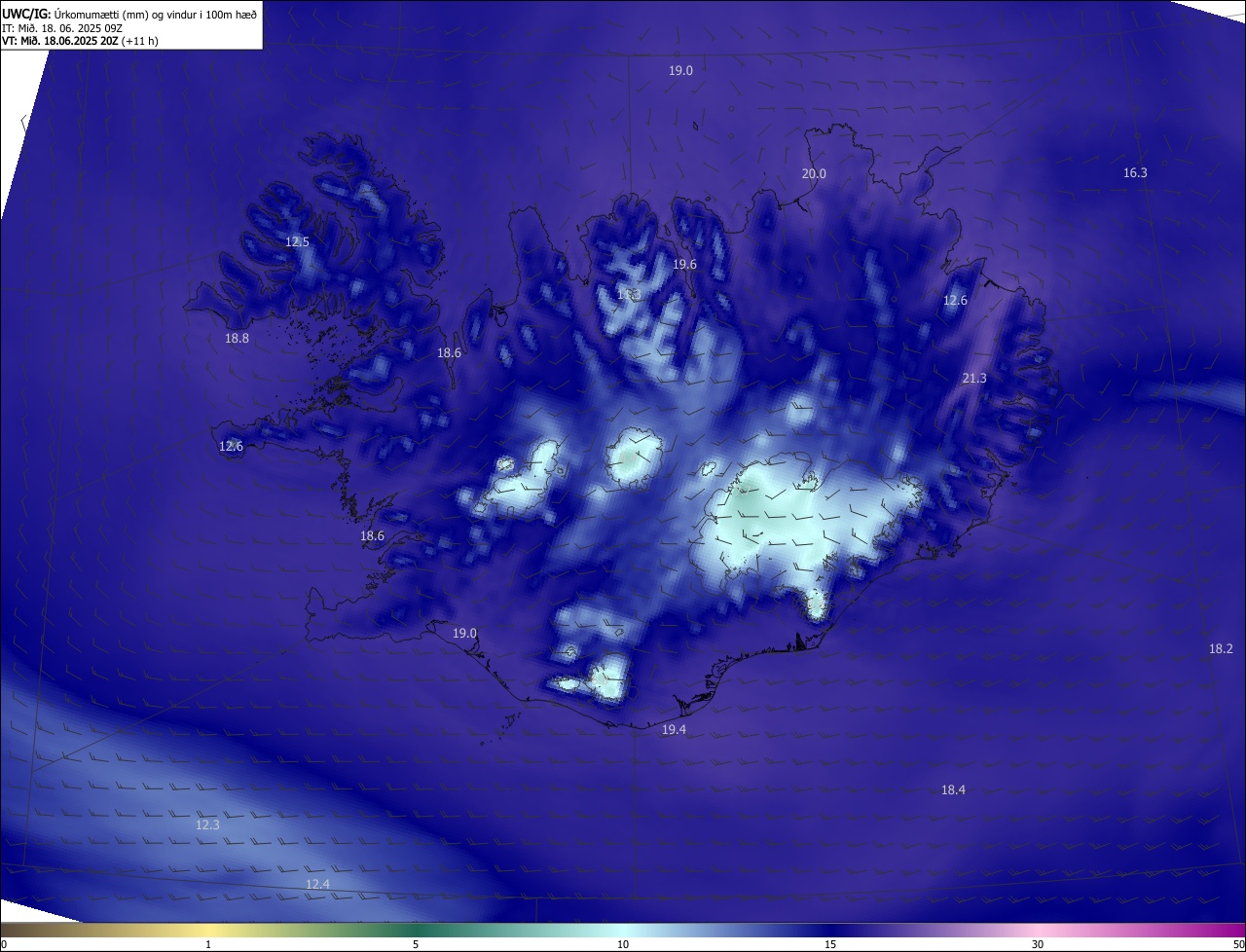Click the title line 'UWC/IG: Úrkomumætti (mm) og vindur'
Viewport: 1246px width, 952px height.
(129, 14)
